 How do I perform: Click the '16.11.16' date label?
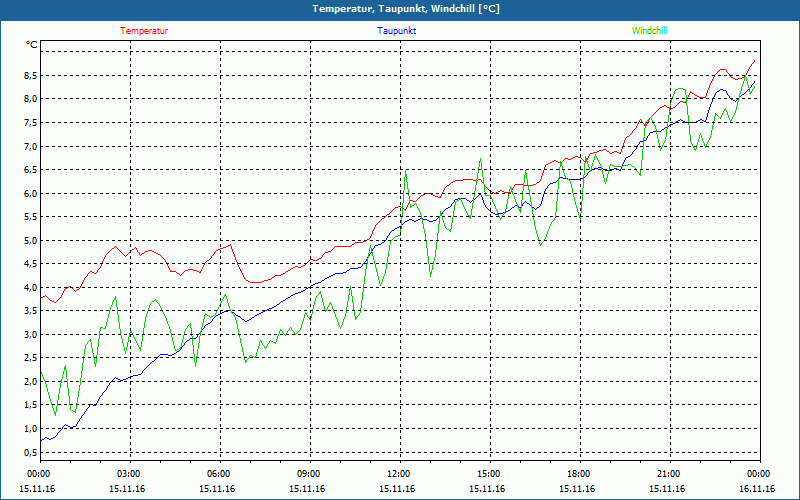(757, 489)
